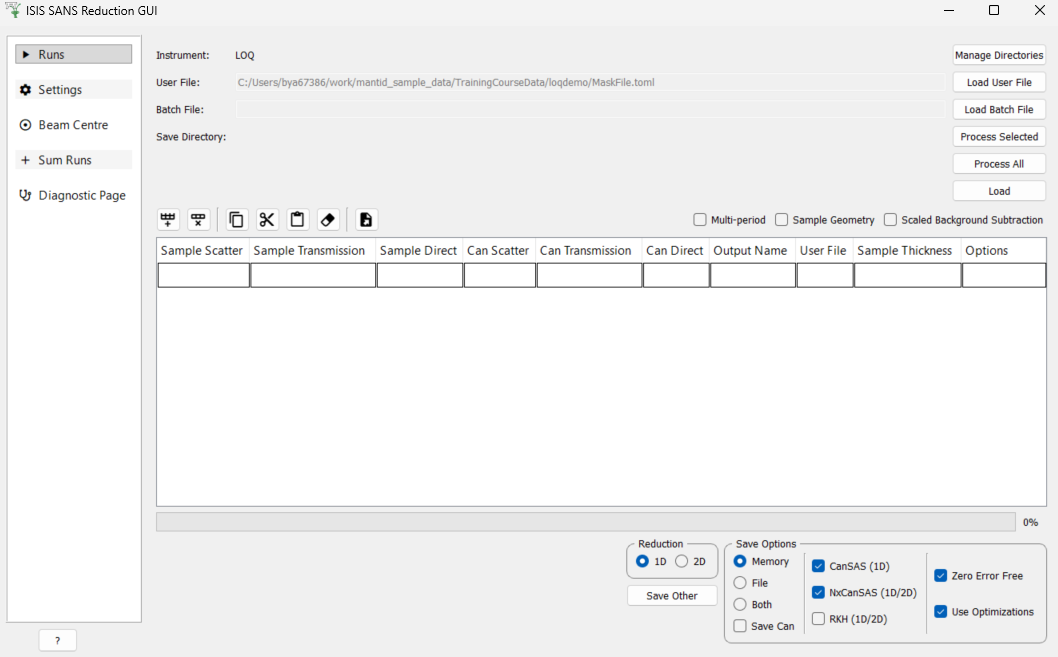The height and width of the screenshot is (657, 1058).
Task: Click the User File path field
Action: coord(590,82)
